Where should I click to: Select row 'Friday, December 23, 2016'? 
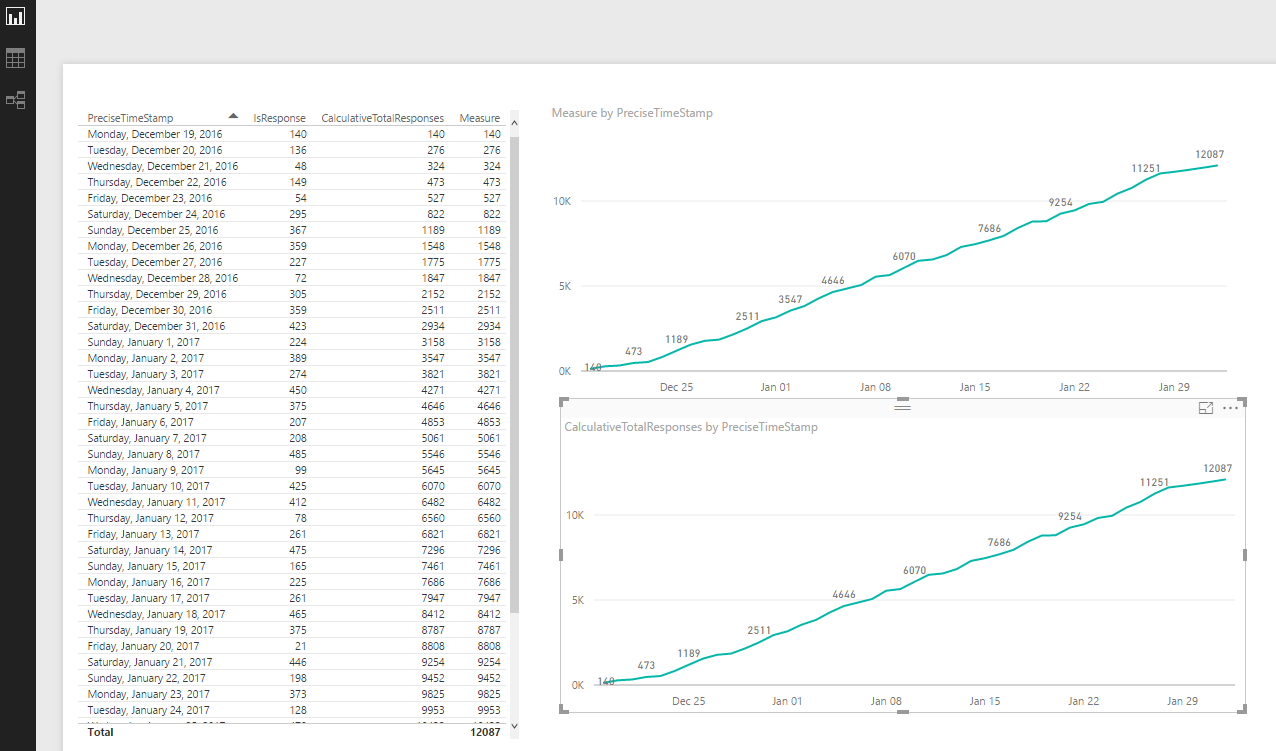click(294, 198)
